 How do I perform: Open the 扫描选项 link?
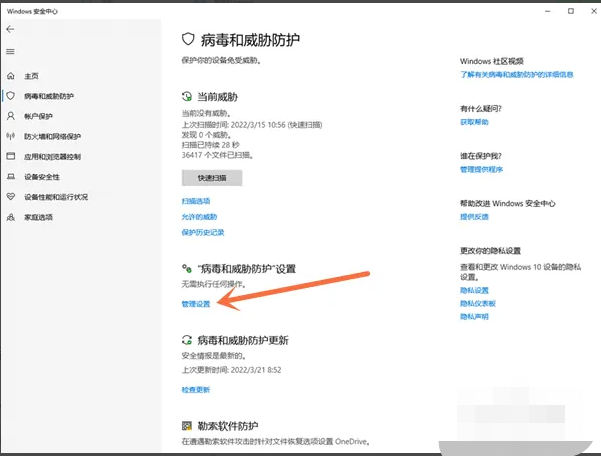[196, 201]
